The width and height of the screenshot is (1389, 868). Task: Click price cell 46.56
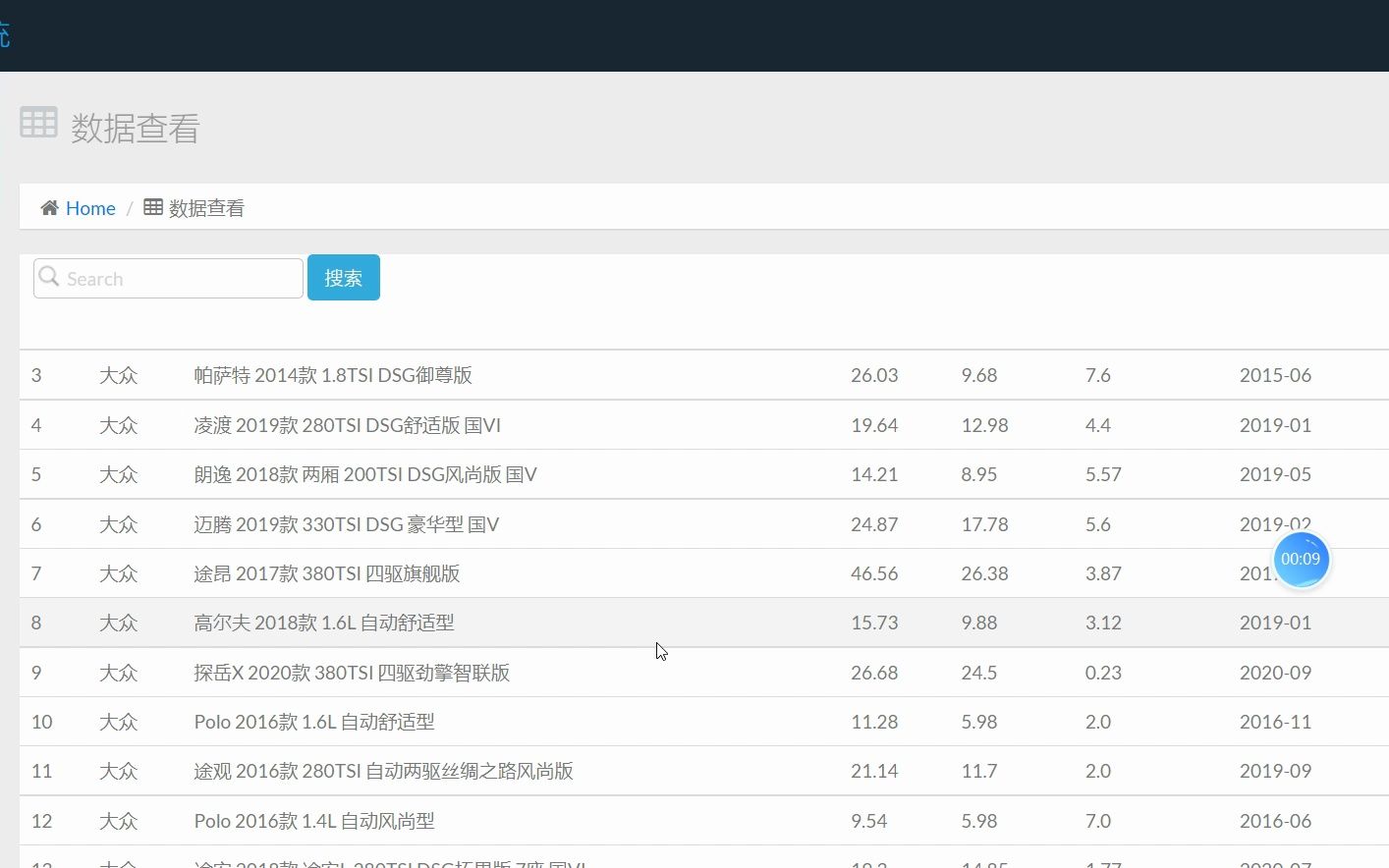[x=874, y=573]
